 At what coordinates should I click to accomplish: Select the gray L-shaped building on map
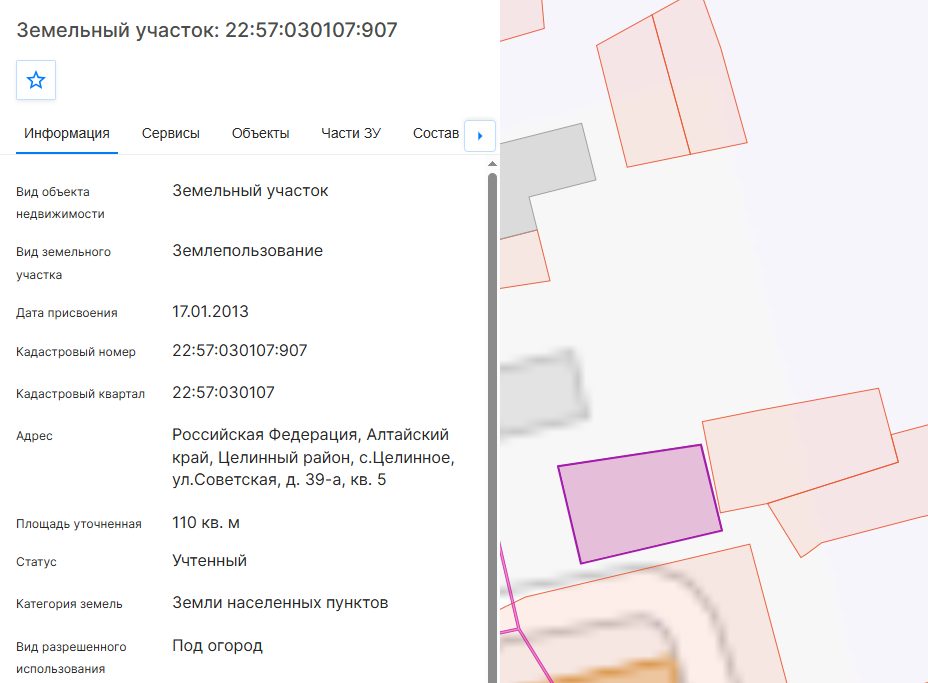[x=542, y=178]
